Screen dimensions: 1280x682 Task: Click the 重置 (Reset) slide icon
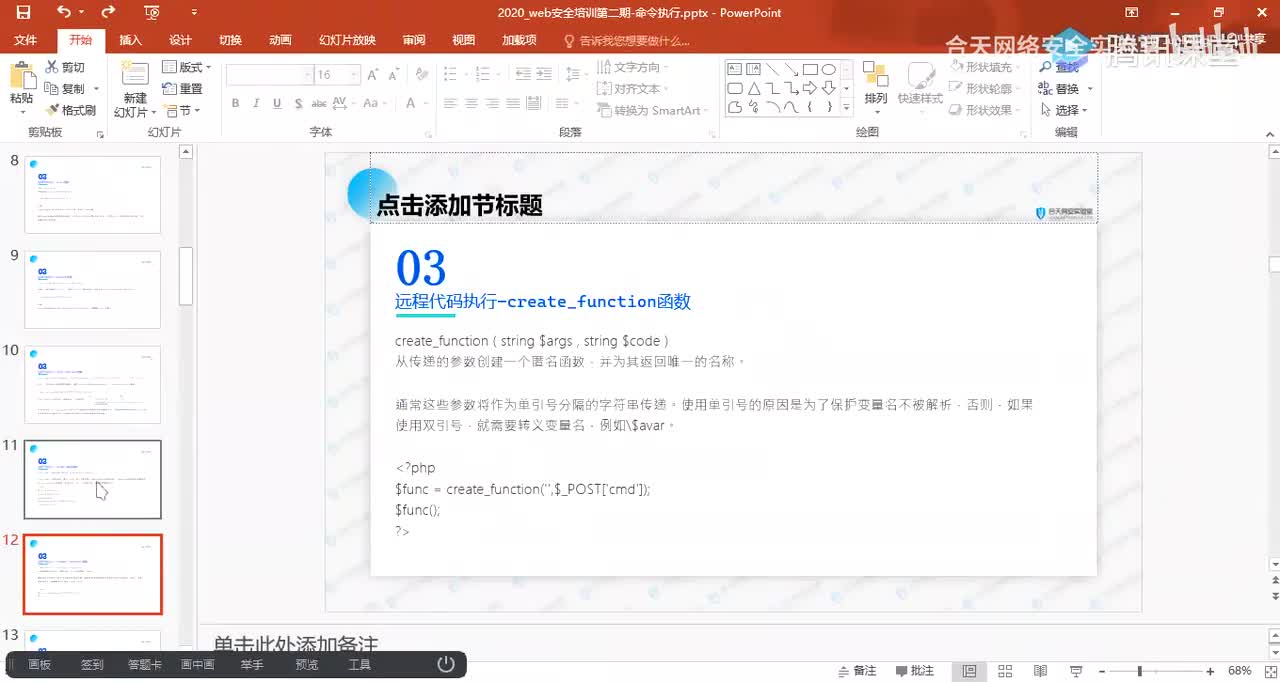(170, 89)
